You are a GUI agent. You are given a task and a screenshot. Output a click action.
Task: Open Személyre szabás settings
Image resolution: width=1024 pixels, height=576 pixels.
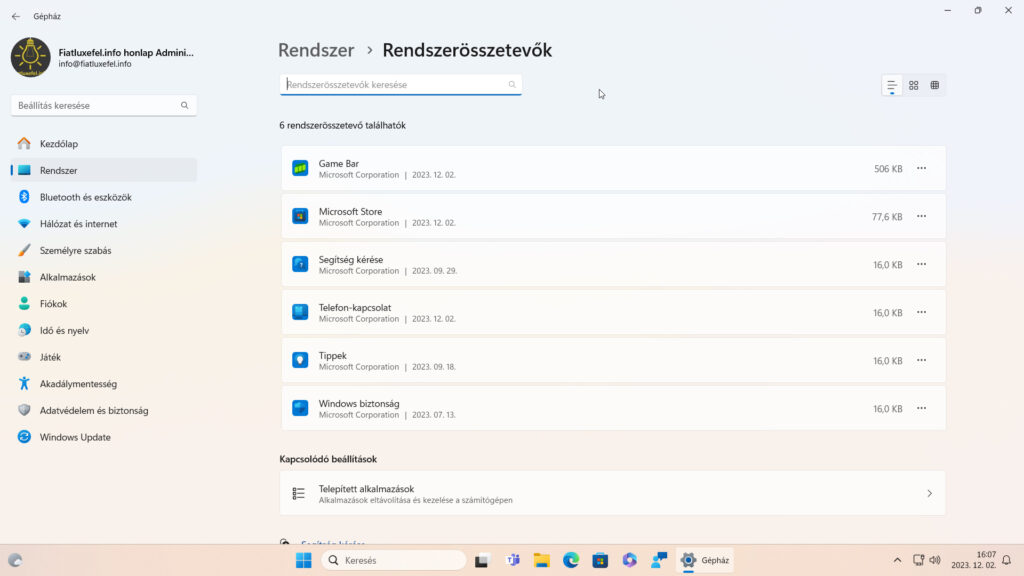pyautogui.click(x=104, y=251)
